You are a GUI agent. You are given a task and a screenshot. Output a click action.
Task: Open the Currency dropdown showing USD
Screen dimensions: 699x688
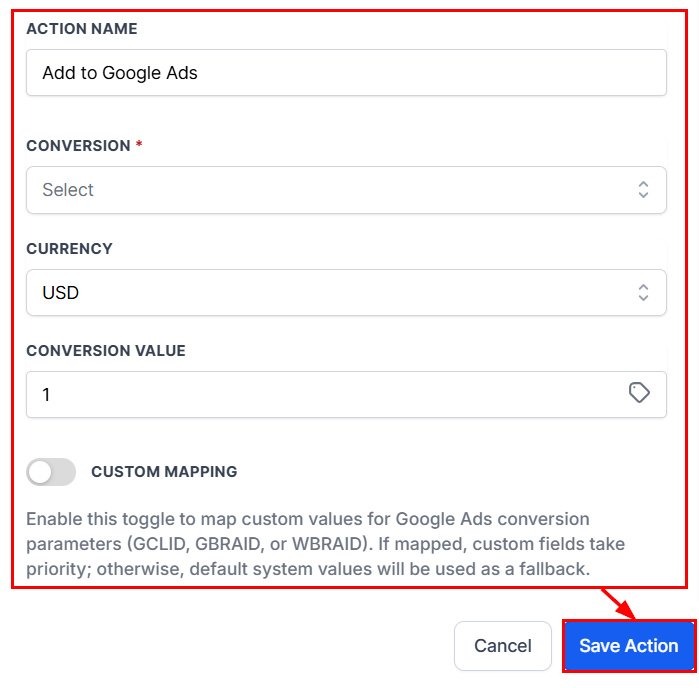[346, 293]
